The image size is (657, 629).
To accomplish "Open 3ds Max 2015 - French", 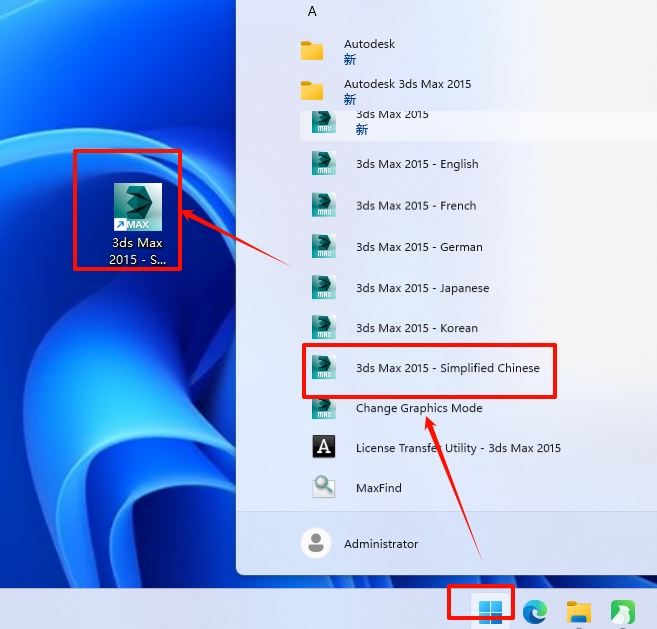I will (415, 206).
